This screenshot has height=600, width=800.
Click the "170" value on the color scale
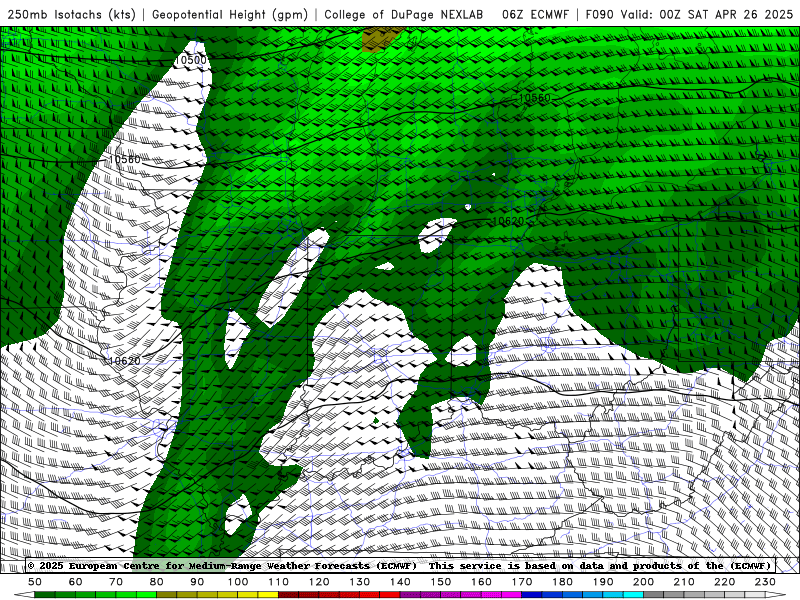click(x=522, y=582)
